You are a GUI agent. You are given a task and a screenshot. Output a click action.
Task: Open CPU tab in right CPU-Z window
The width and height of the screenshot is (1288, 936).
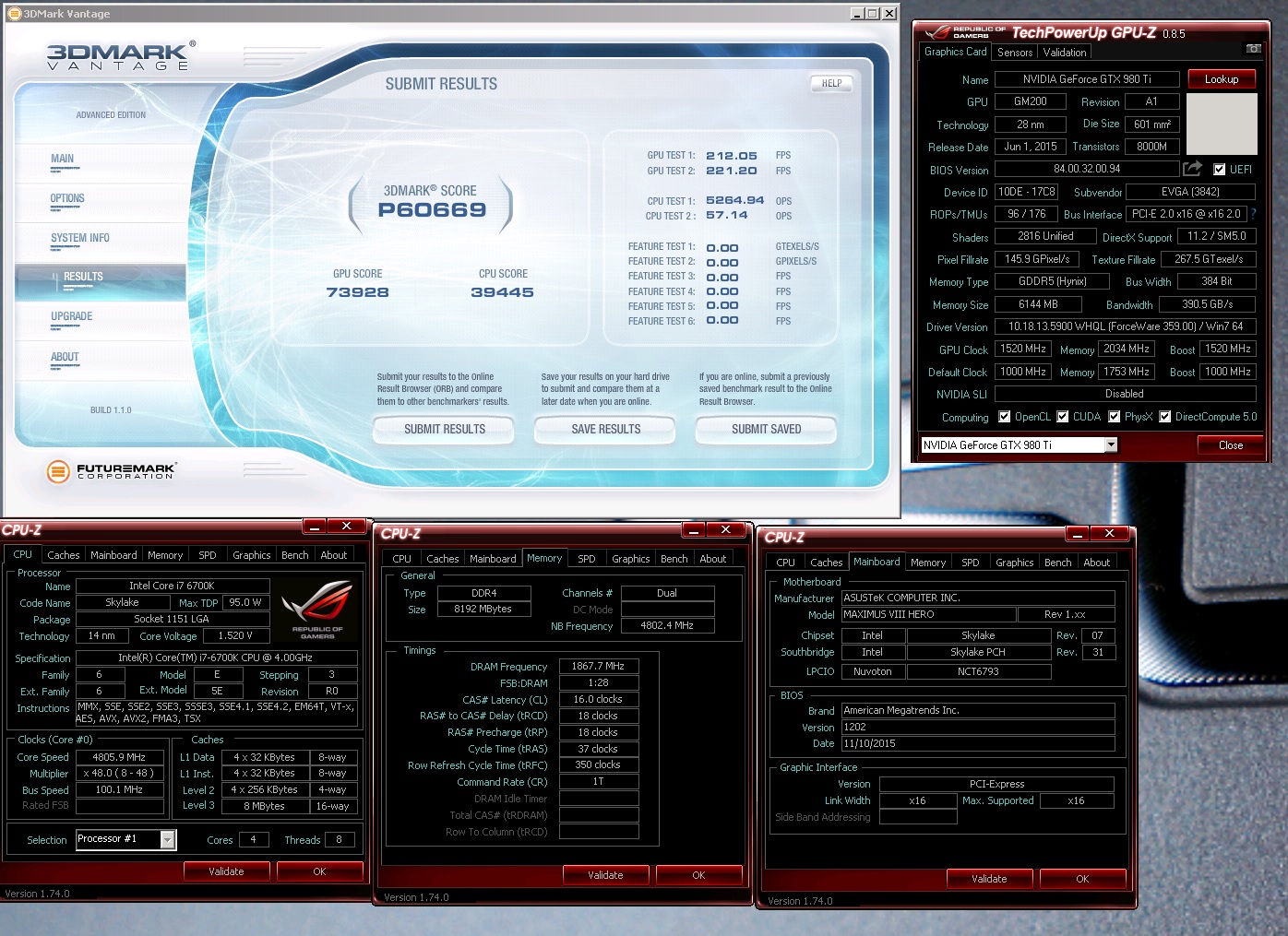click(x=786, y=563)
